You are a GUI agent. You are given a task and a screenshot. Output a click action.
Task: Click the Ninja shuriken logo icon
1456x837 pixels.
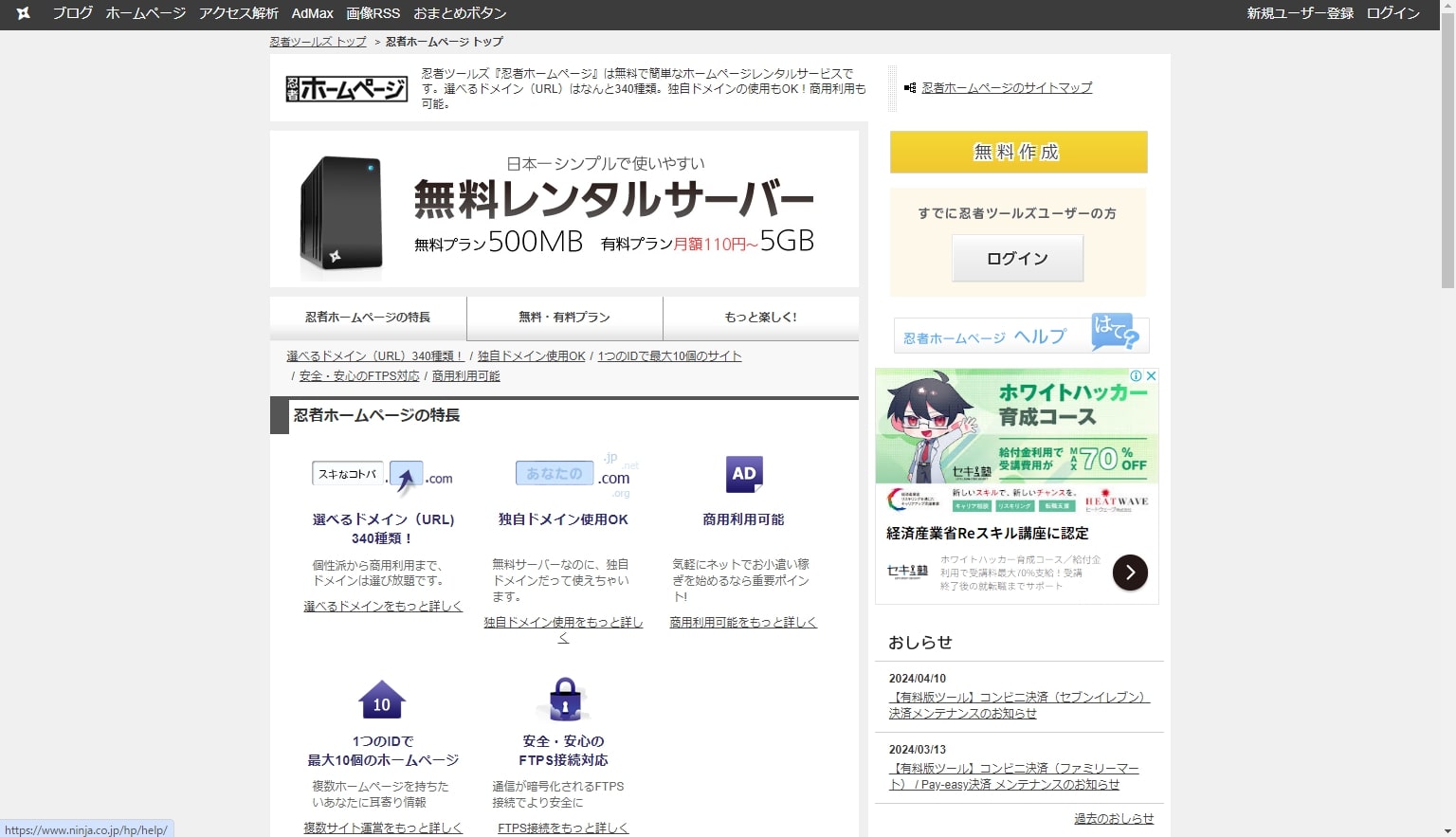(24, 13)
